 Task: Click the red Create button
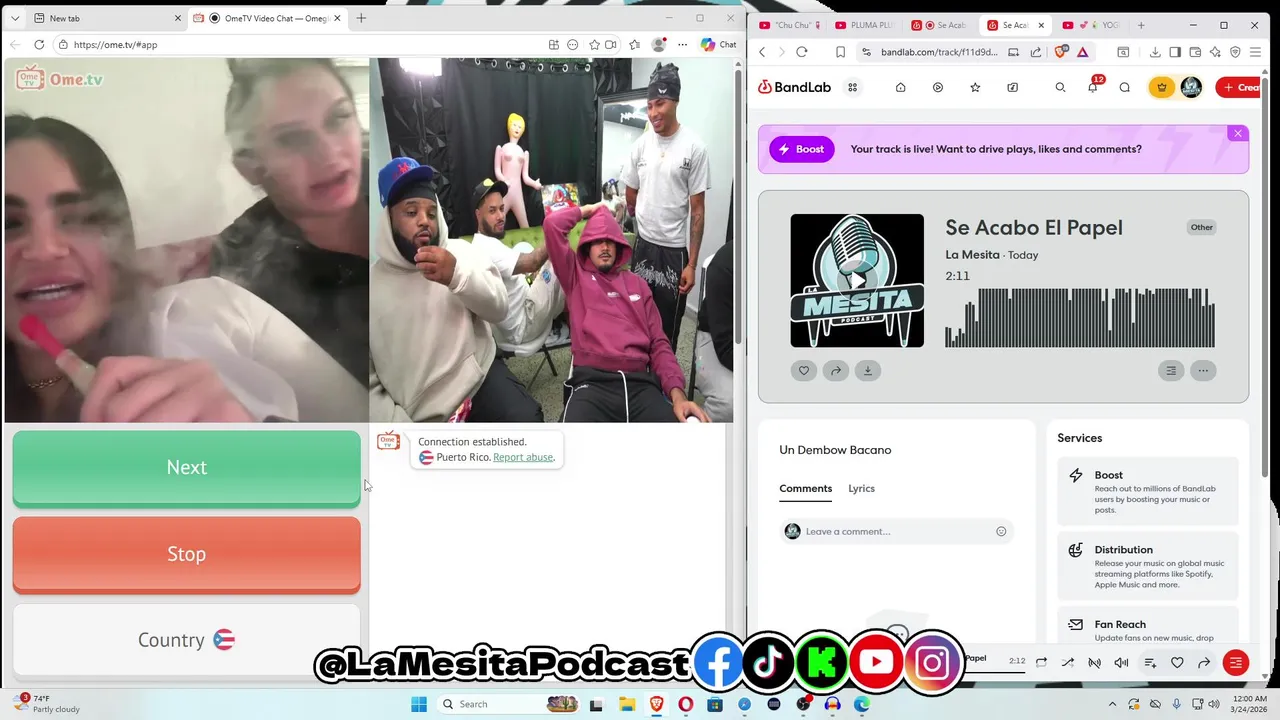[x=1240, y=87]
